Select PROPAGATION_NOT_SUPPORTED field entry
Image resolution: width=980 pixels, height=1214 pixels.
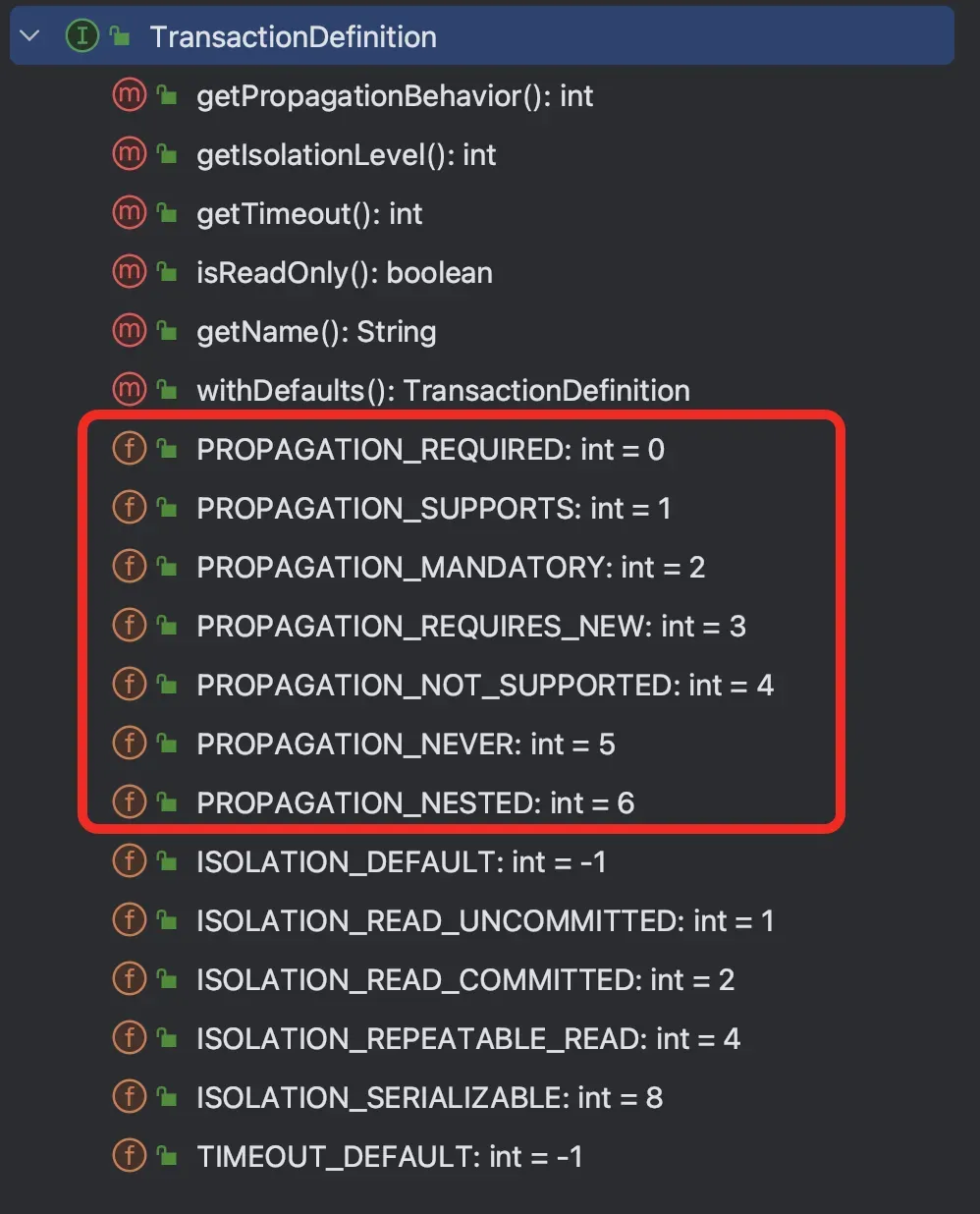485,685
